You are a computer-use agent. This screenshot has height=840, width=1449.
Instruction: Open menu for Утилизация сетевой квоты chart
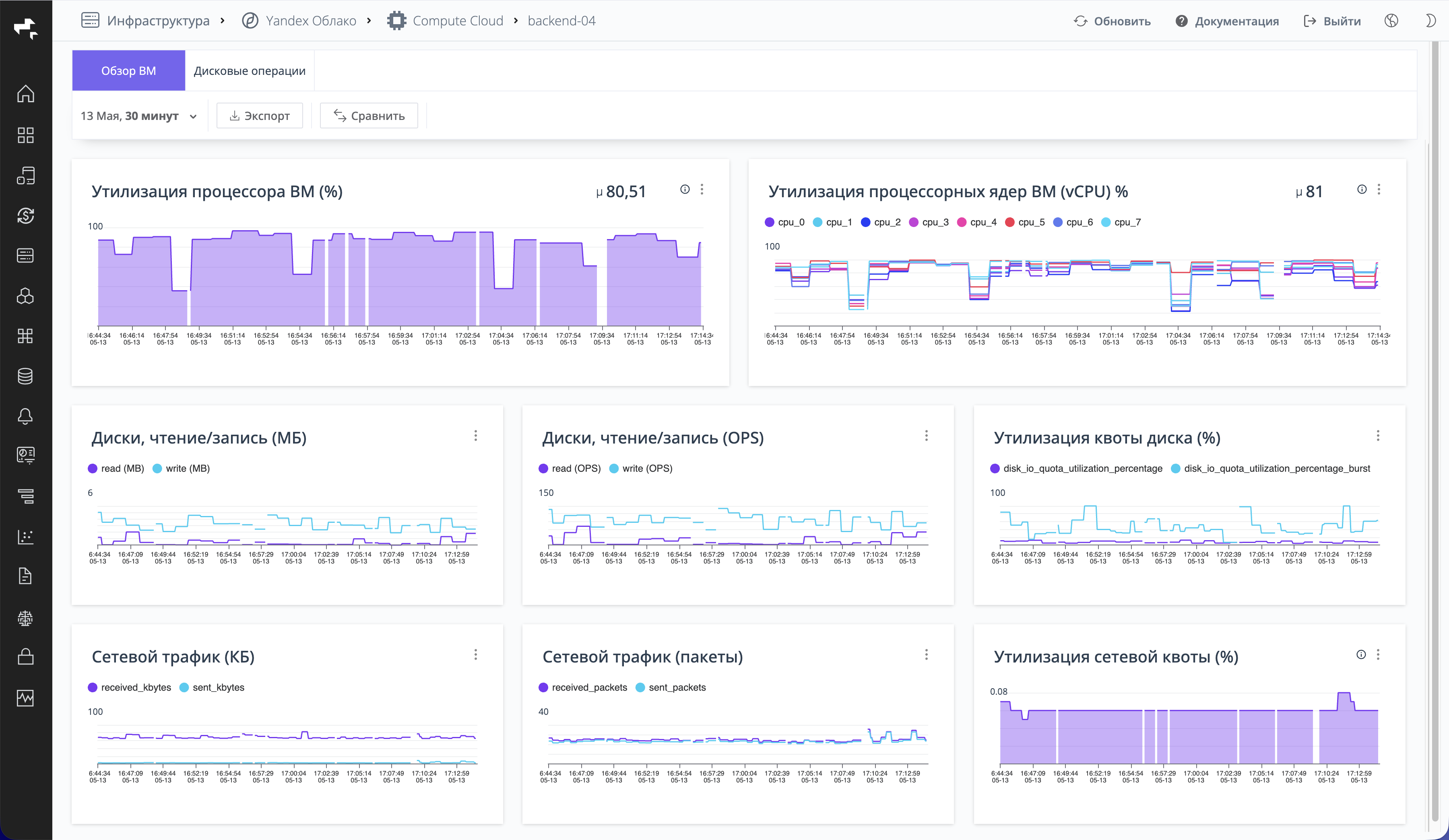(1378, 654)
